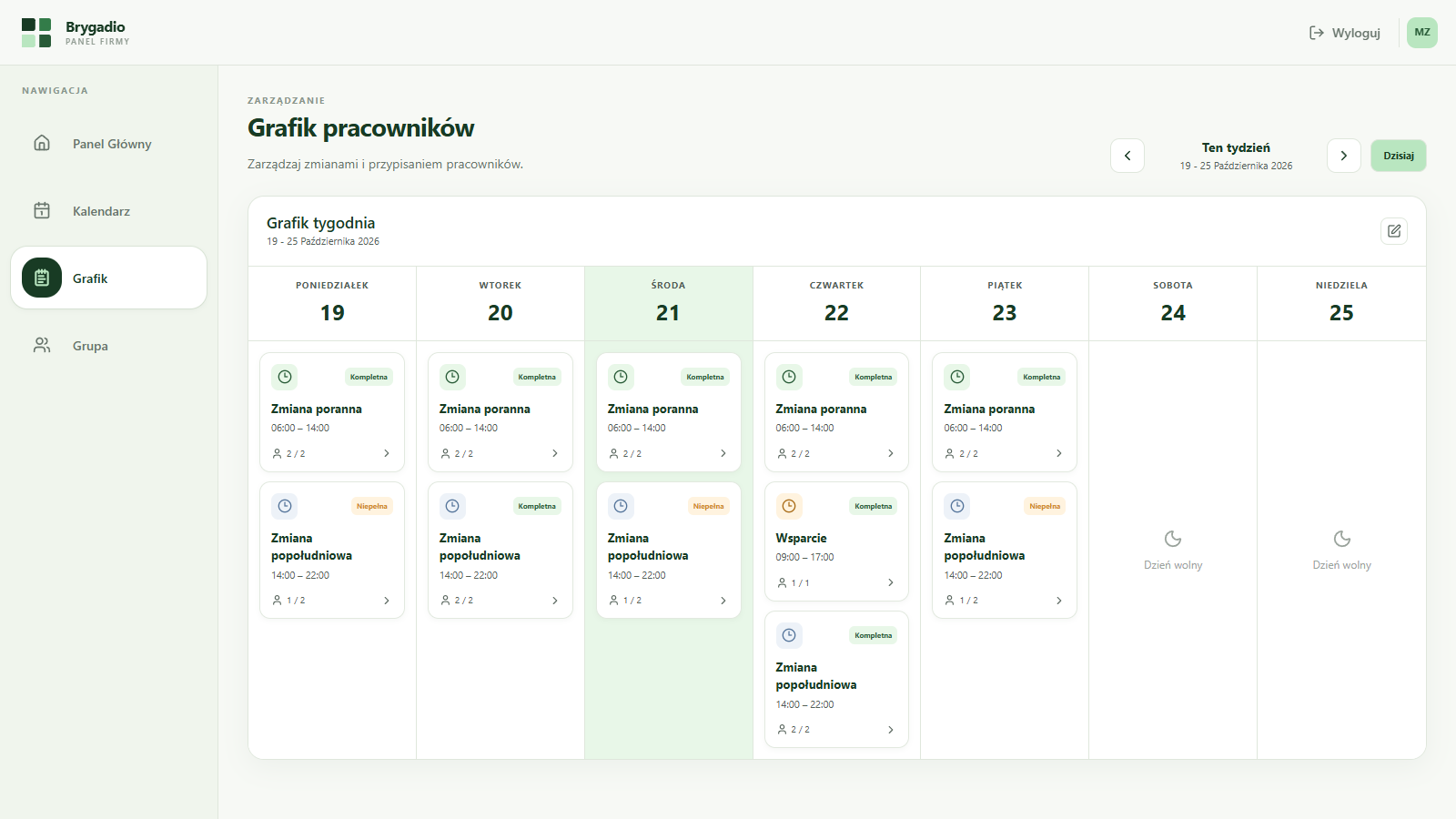Navigate to Kalendarz
1456x819 pixels.
pos(108,211)
